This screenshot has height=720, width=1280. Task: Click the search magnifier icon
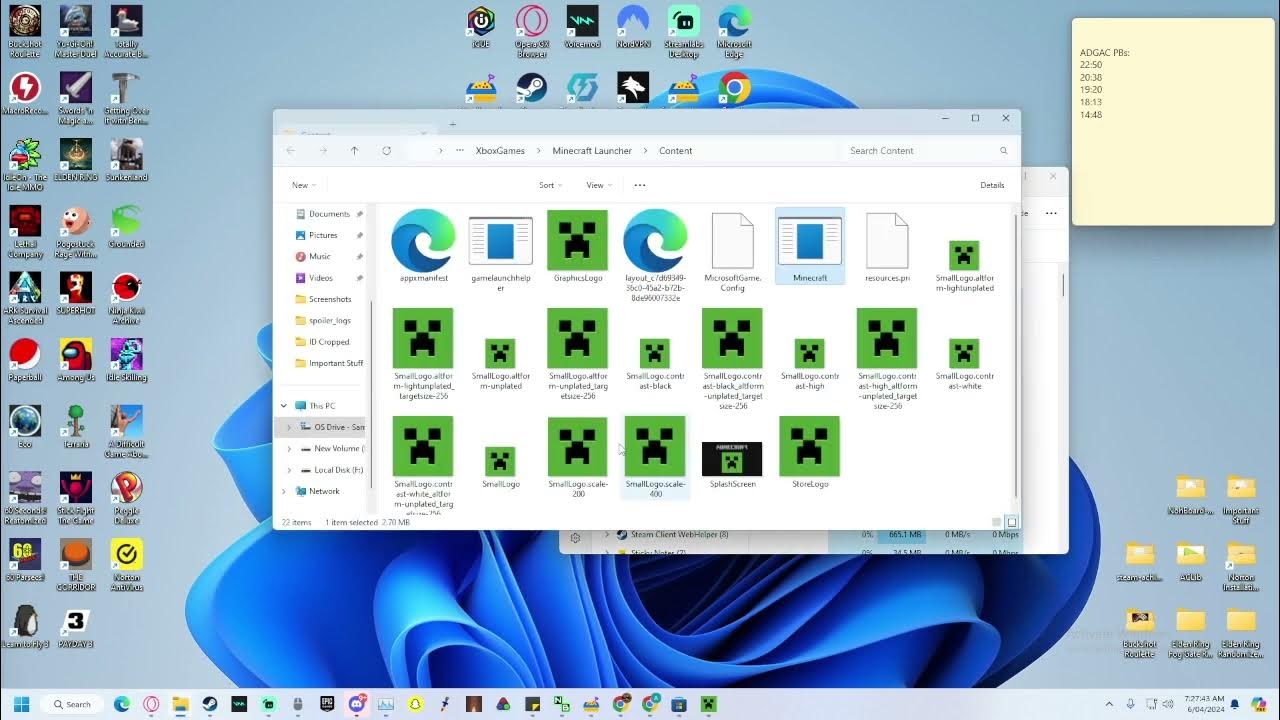pos(1003,151)
